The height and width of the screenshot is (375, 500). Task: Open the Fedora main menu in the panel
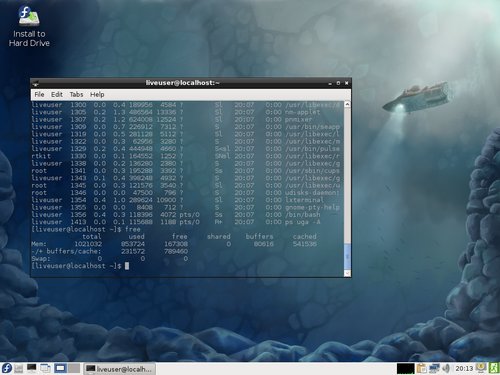click(6, 368)
